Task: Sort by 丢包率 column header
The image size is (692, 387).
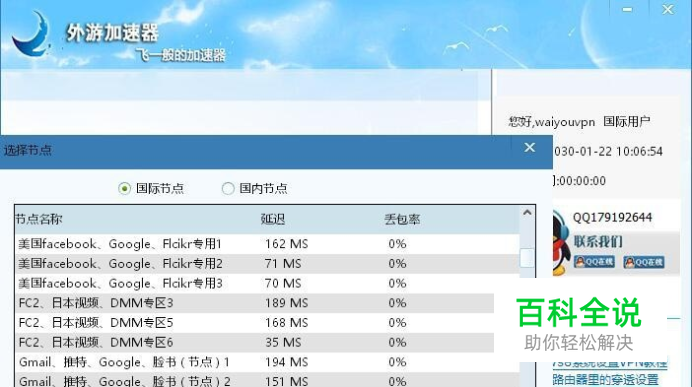Action: tap(402, 219)
